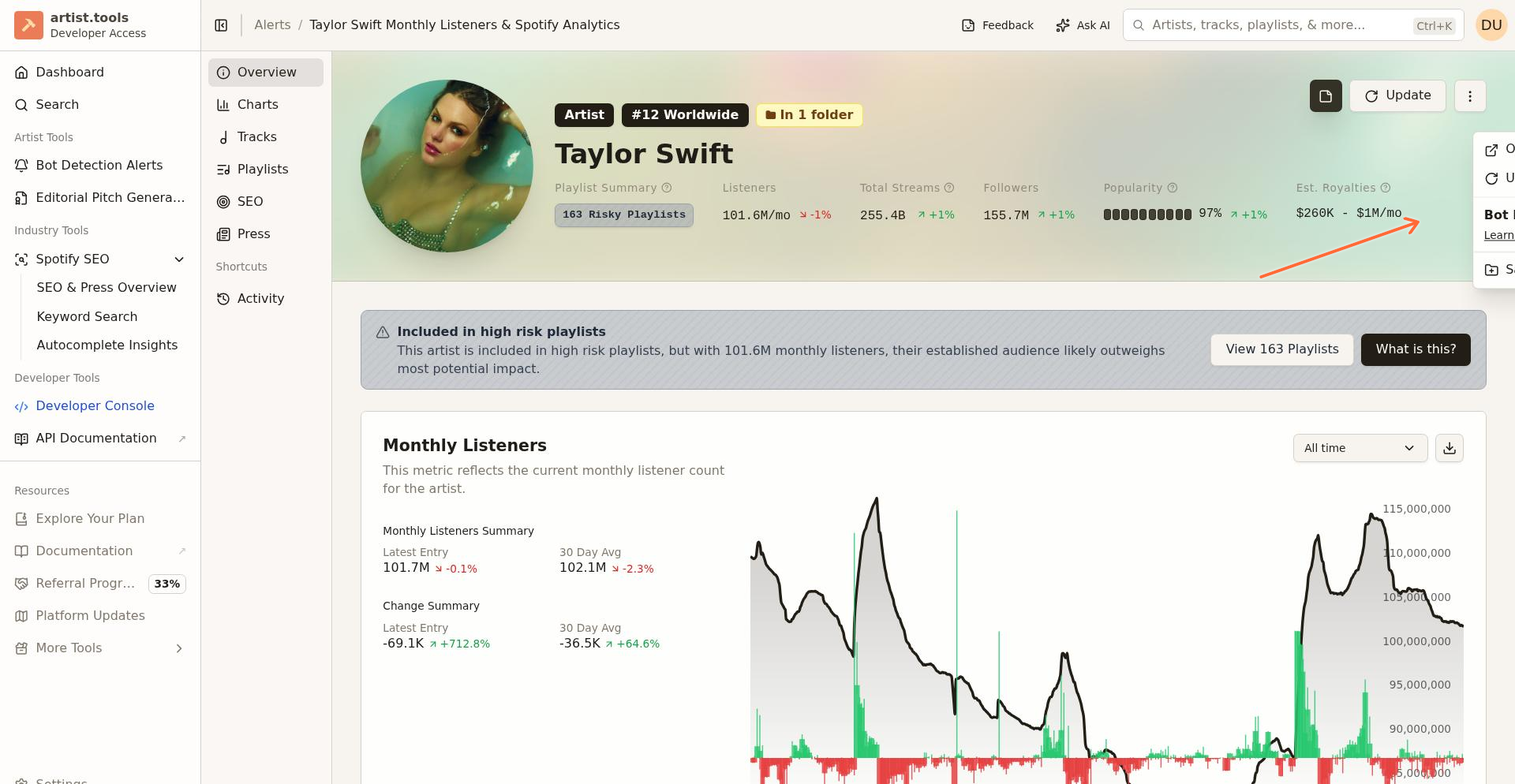Download Monthly Listeners chart data
Screen dimensions: 1515x784
[1450, 448]
